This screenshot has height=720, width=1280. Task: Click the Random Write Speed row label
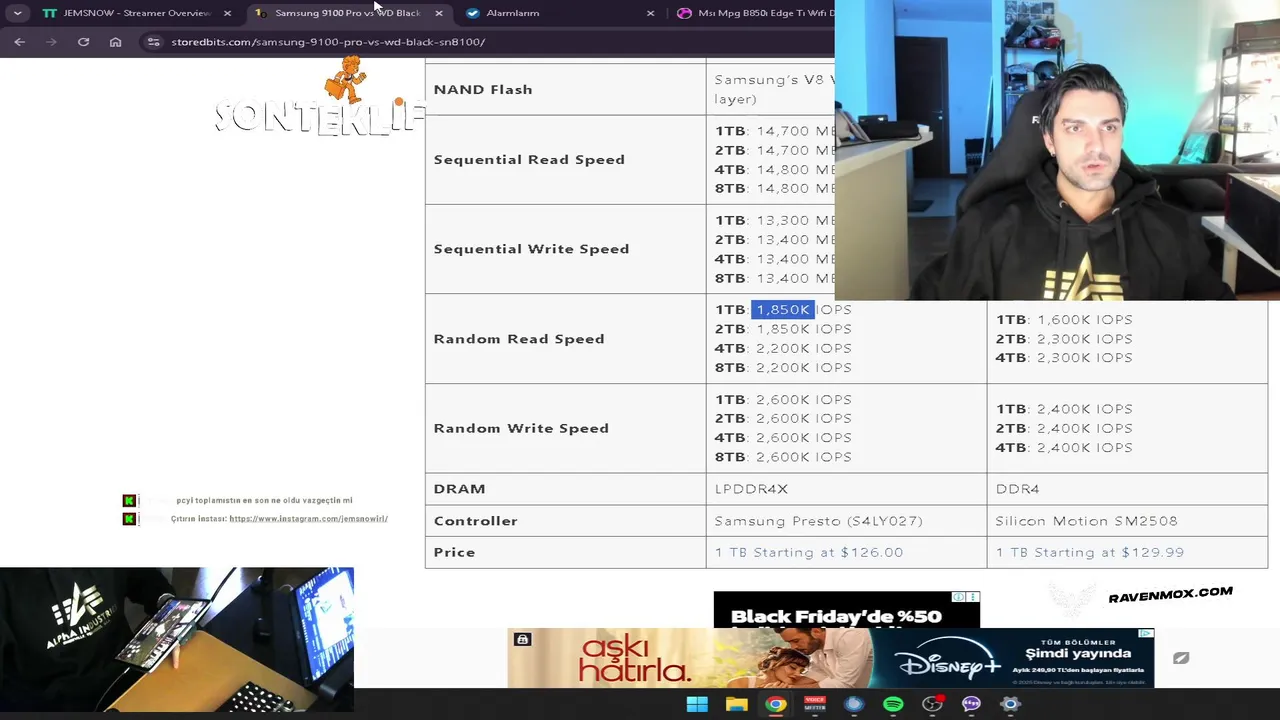pyautogui.click(x=521, y=428)
